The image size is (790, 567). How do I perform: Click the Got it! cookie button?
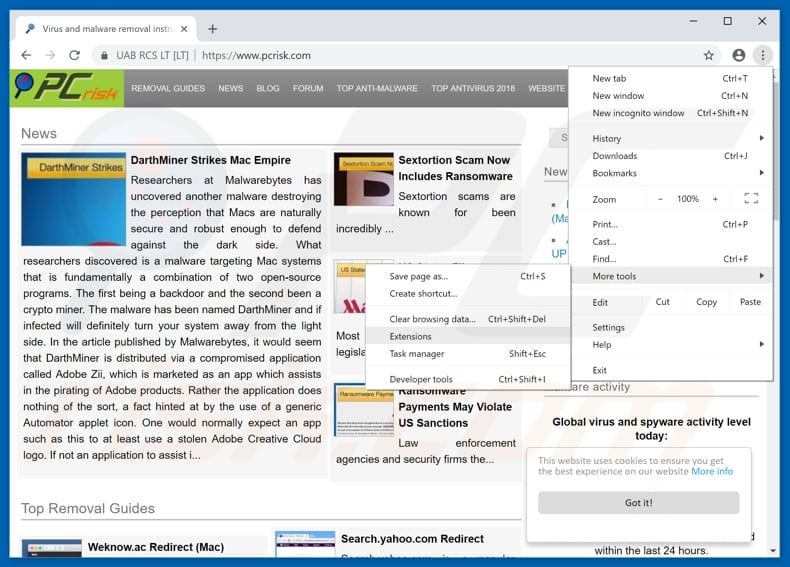[x=638, y=502]
